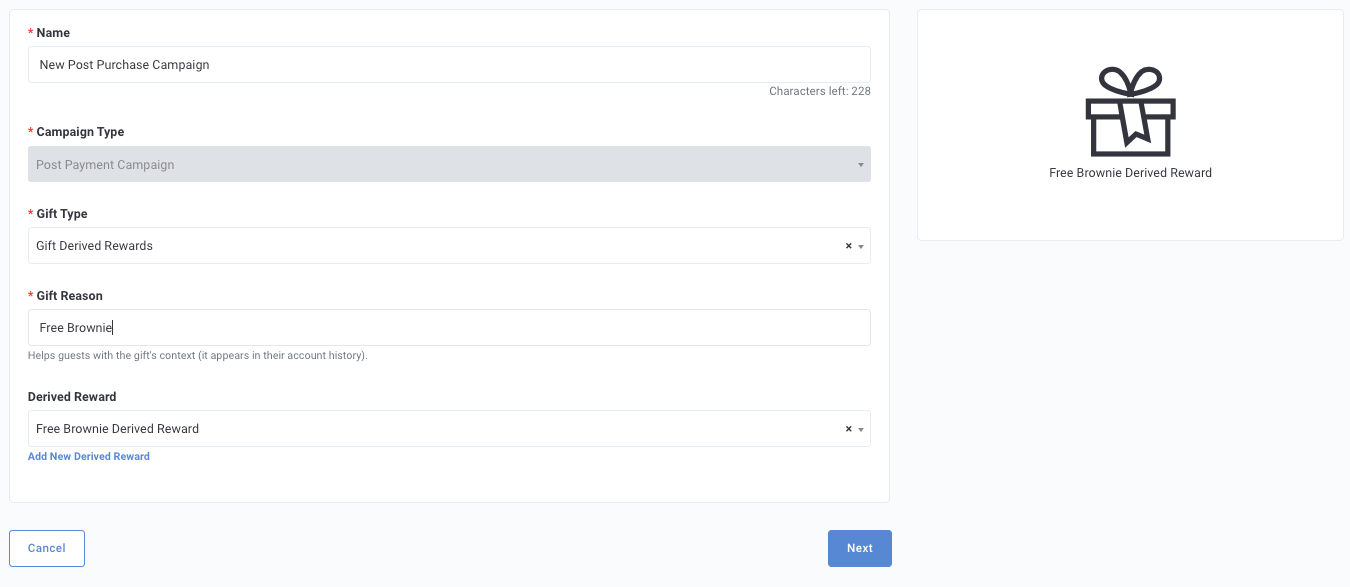
Task: Clear the Derived Reward selection with x
Action: [849, 429]
